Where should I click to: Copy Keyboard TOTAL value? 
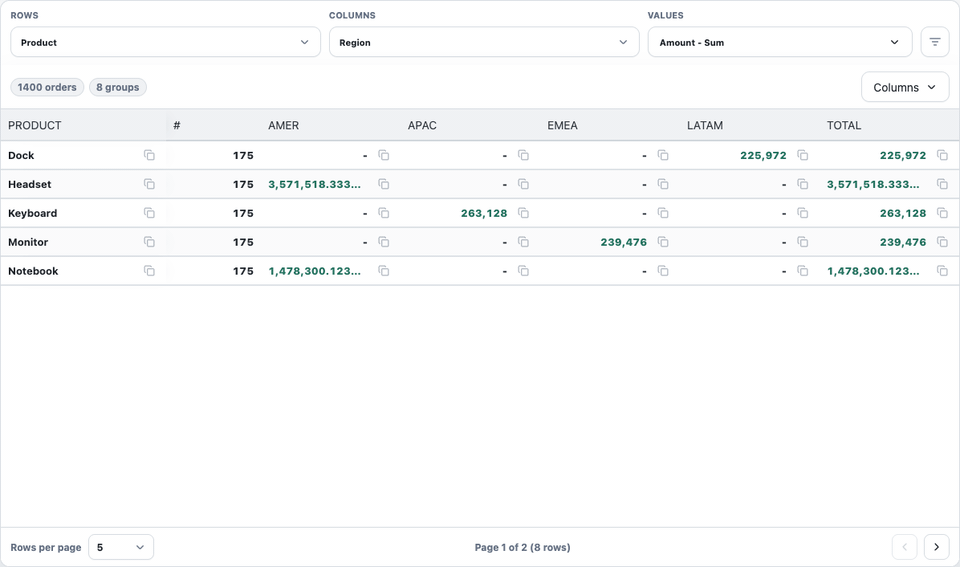pyautogui.click(x=942, y=212)
